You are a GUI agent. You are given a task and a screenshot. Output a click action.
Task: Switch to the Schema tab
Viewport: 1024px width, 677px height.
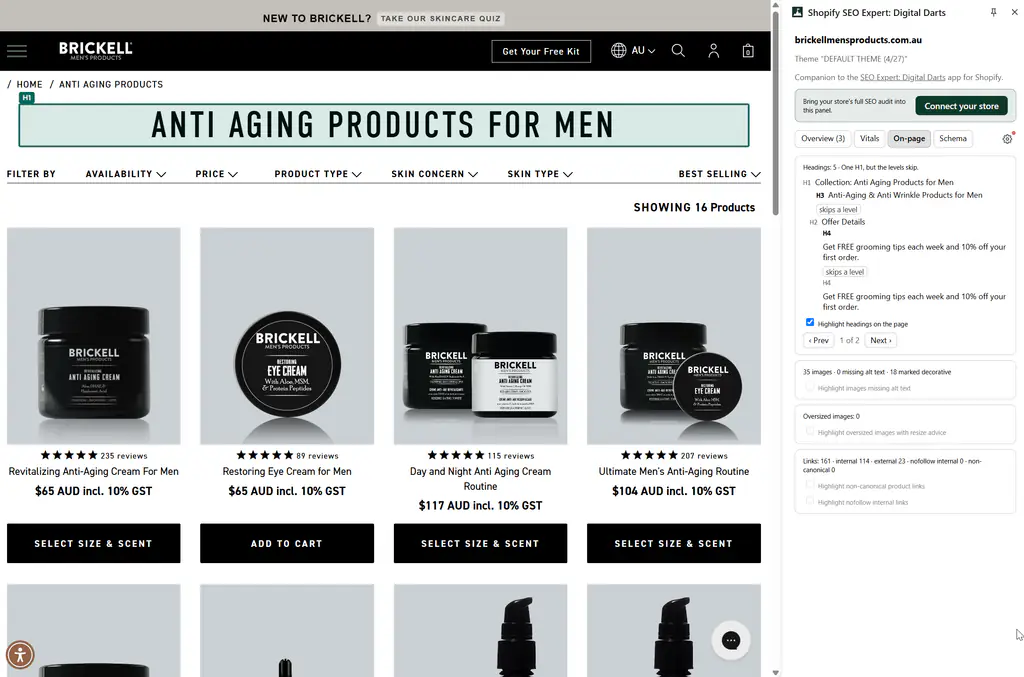coord(953,138)
